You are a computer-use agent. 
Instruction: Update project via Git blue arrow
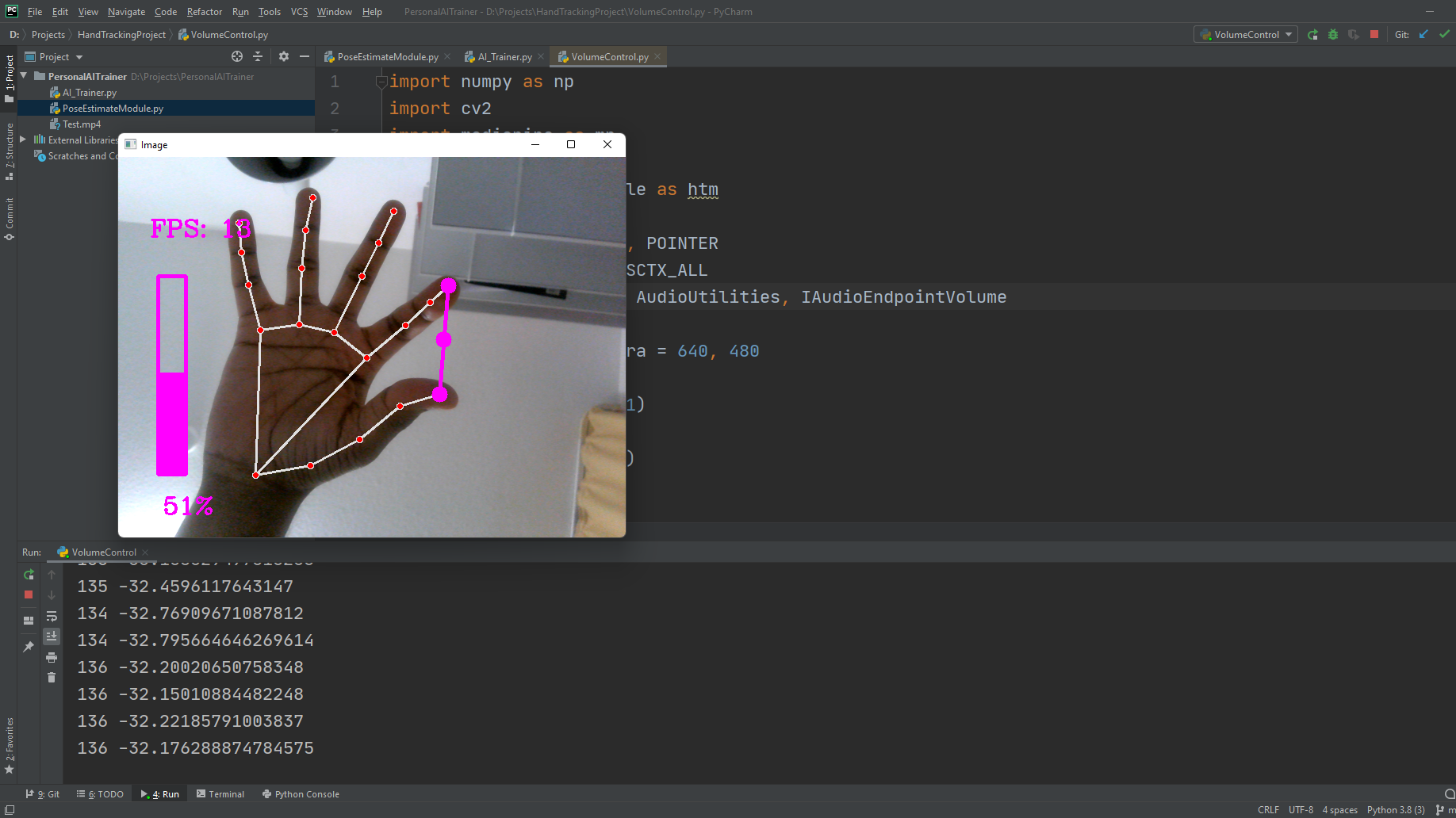1423,34
